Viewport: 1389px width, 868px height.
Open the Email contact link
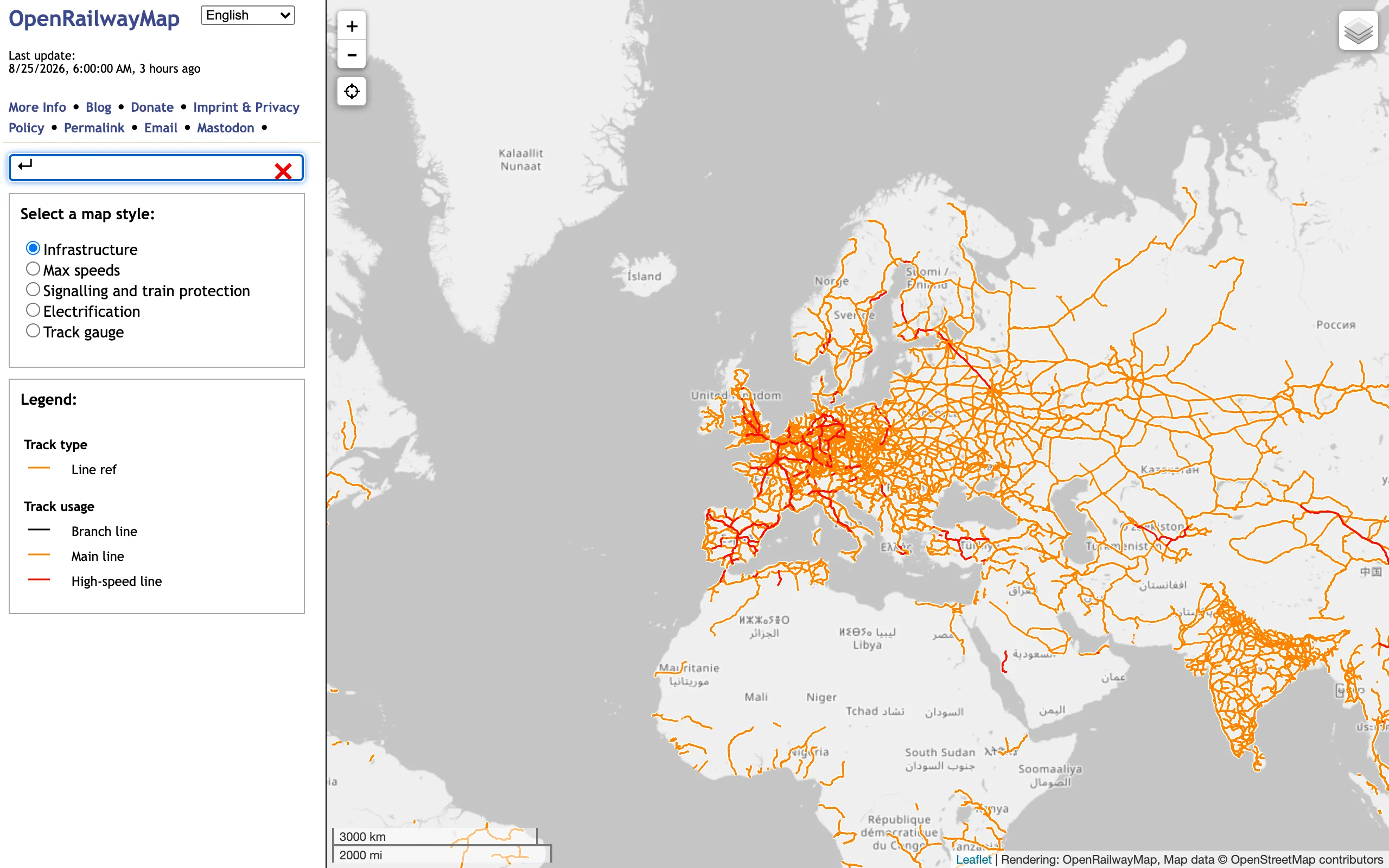(x=161, y=128)
